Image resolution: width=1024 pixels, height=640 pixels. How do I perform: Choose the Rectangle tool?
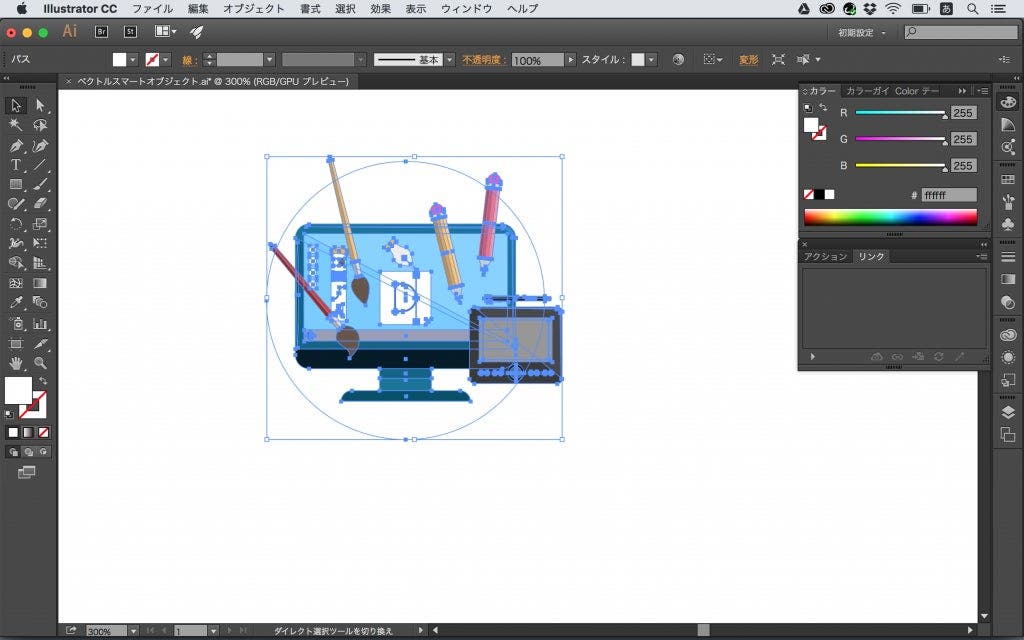click(x=16, y=184)
